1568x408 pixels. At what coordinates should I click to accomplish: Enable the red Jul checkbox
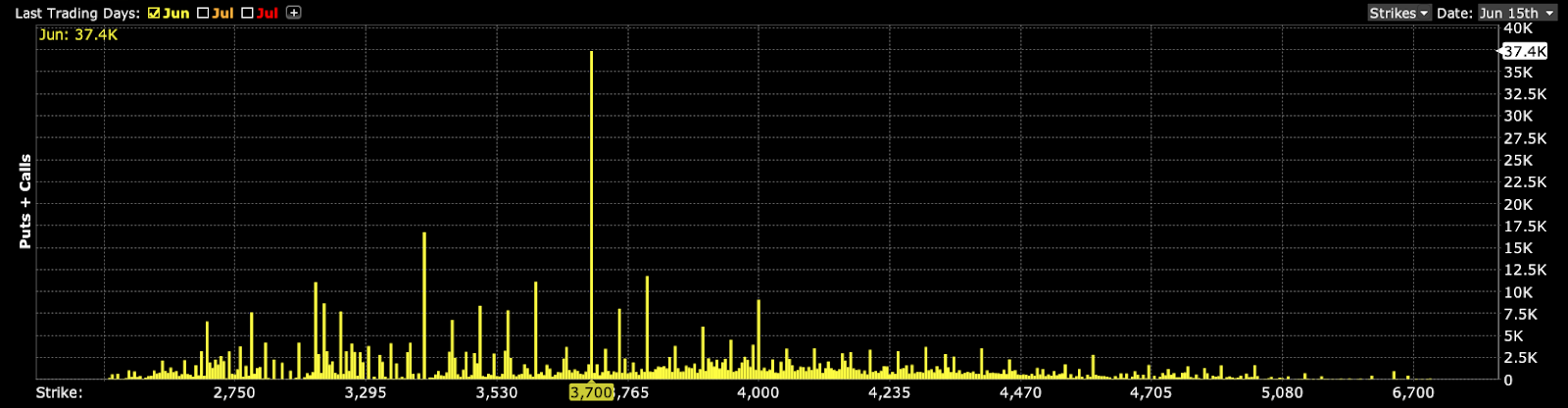click(247, 14)
